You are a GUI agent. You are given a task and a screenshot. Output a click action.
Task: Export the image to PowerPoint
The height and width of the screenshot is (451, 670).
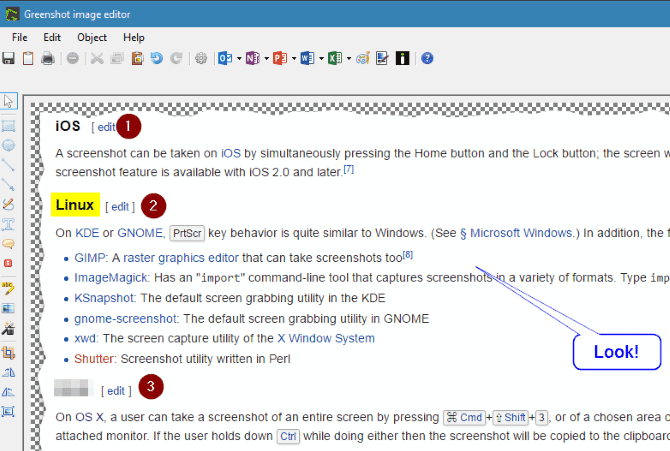coord(280,58)
